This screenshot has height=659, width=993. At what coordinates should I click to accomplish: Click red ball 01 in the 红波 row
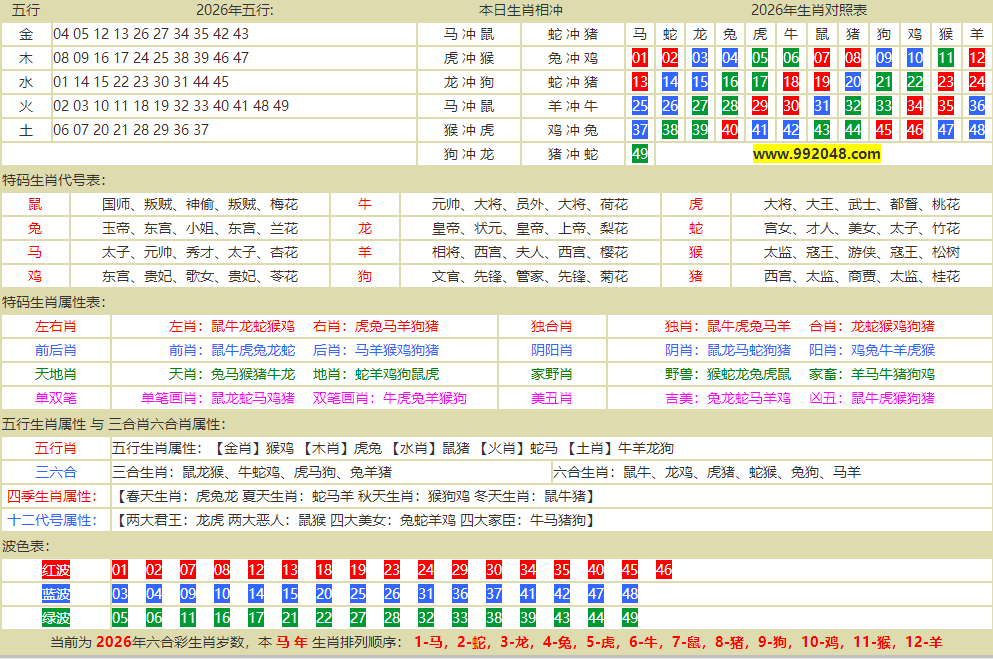point(120,570)
